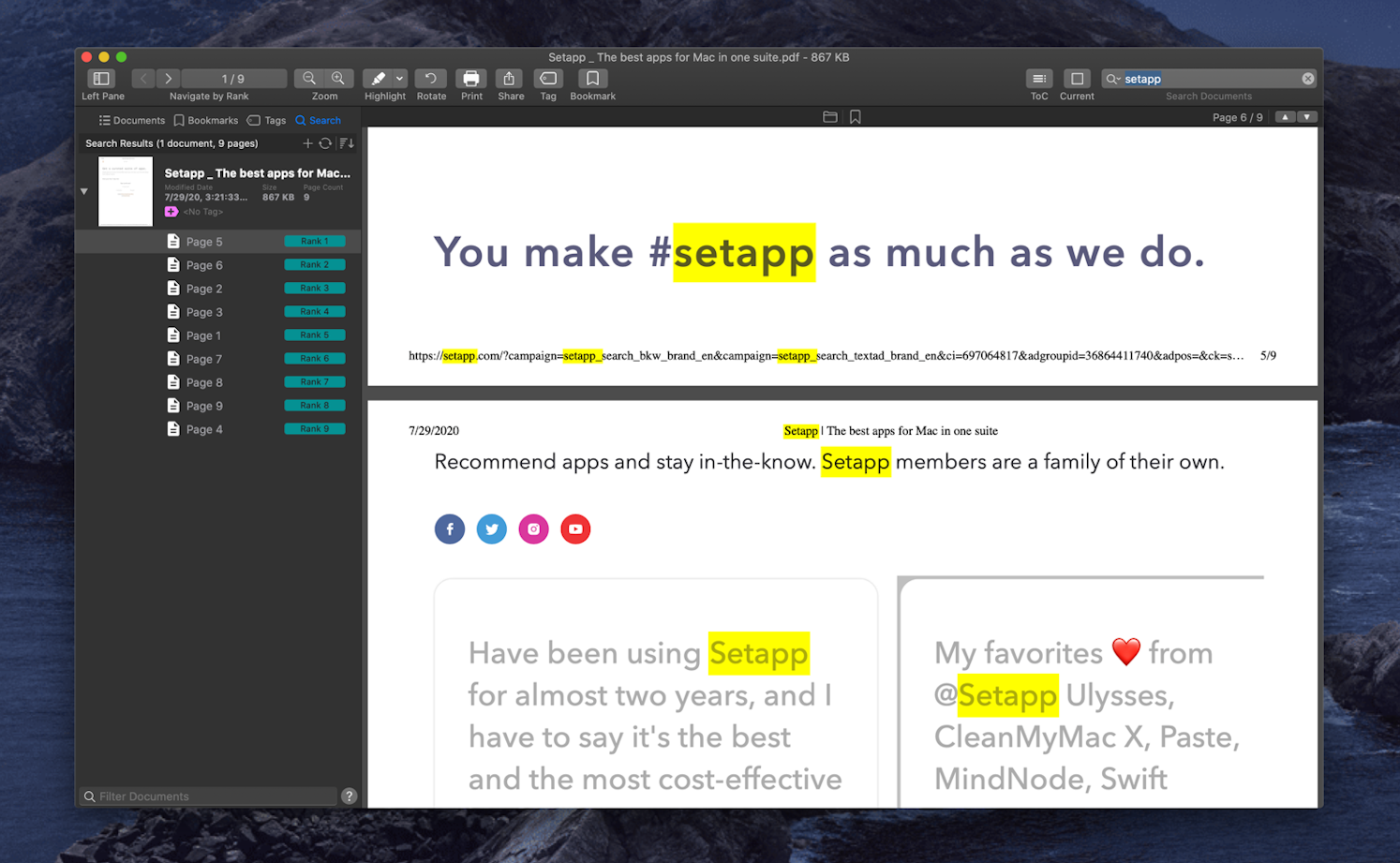The width and height of the screenshot is (1400, 863).
Task: Open the ToC view
Action: click(x=1039, y=79)
